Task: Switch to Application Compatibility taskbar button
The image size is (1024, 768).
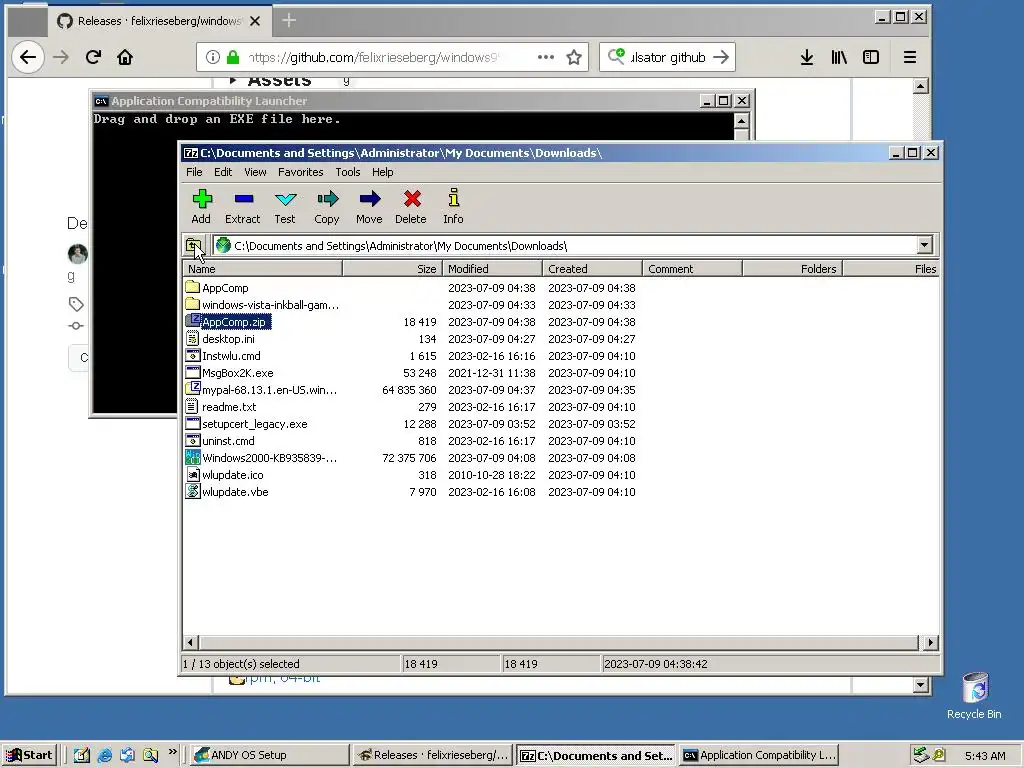Action: [759, 755]
